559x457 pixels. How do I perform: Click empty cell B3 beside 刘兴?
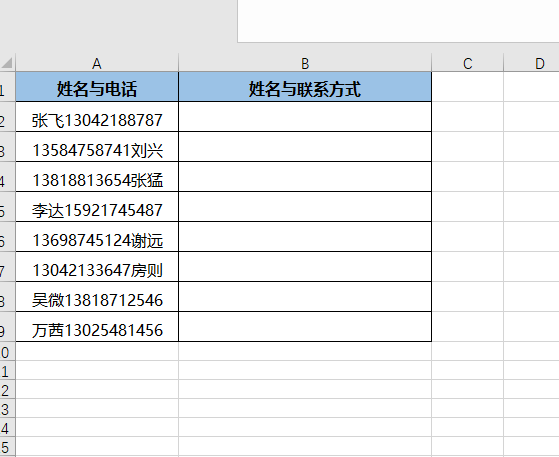[305, 147]
